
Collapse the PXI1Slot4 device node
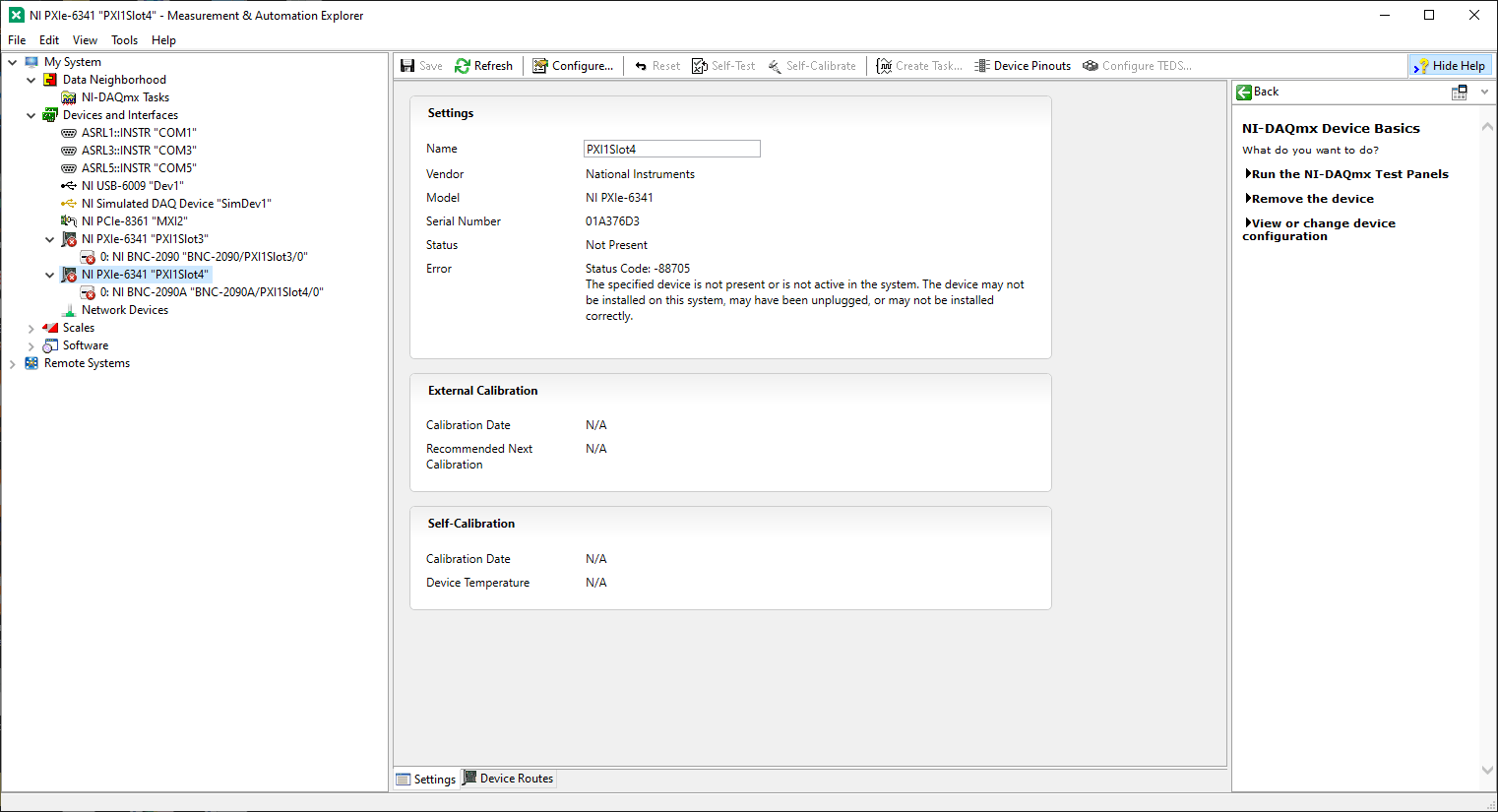(x=49, y=275)
